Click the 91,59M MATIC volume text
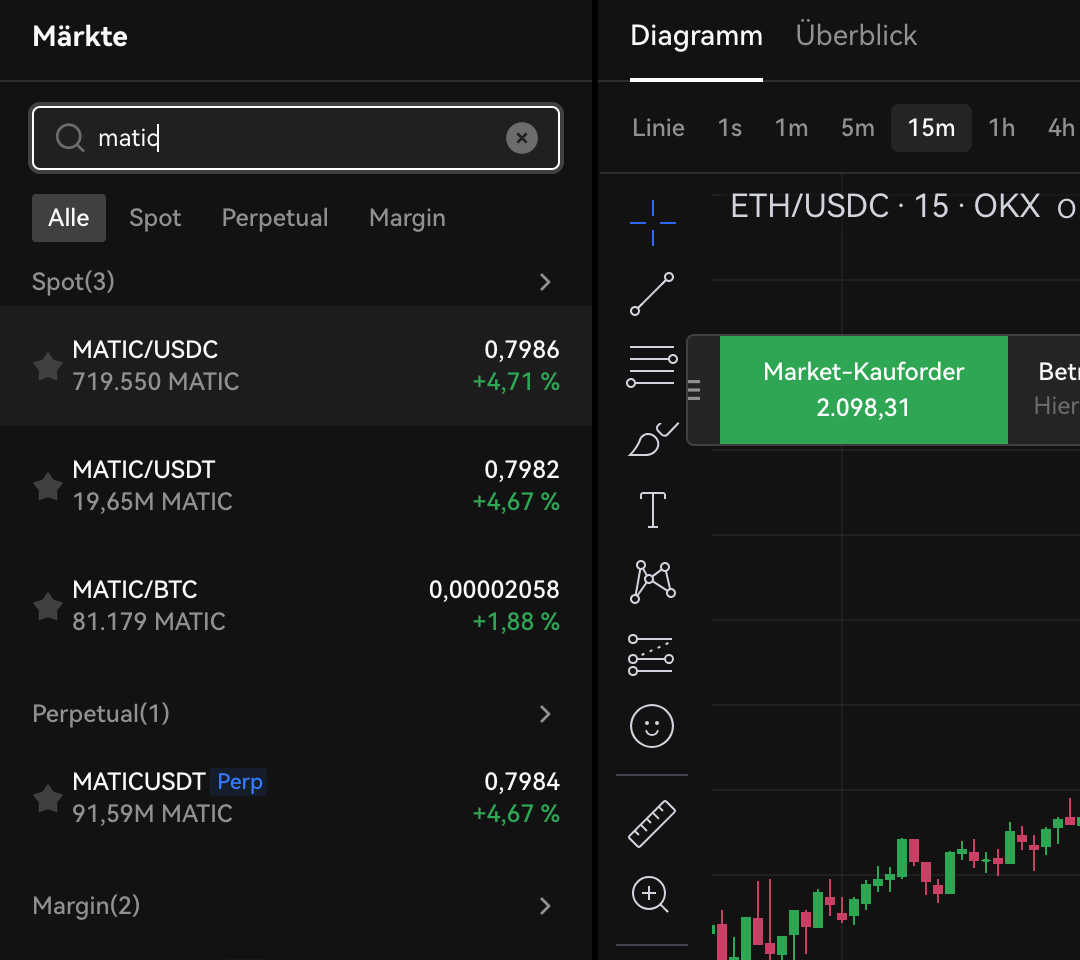The image size is (1080, 960). point(152,814)
